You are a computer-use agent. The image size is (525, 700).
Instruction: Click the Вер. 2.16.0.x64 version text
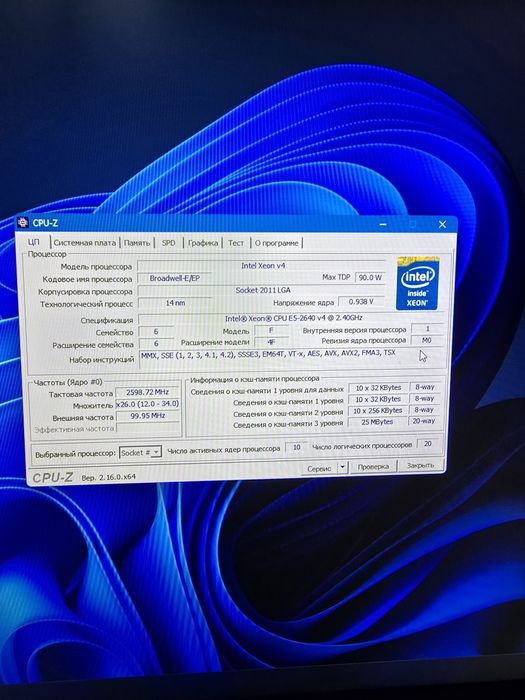coord(108,477)
